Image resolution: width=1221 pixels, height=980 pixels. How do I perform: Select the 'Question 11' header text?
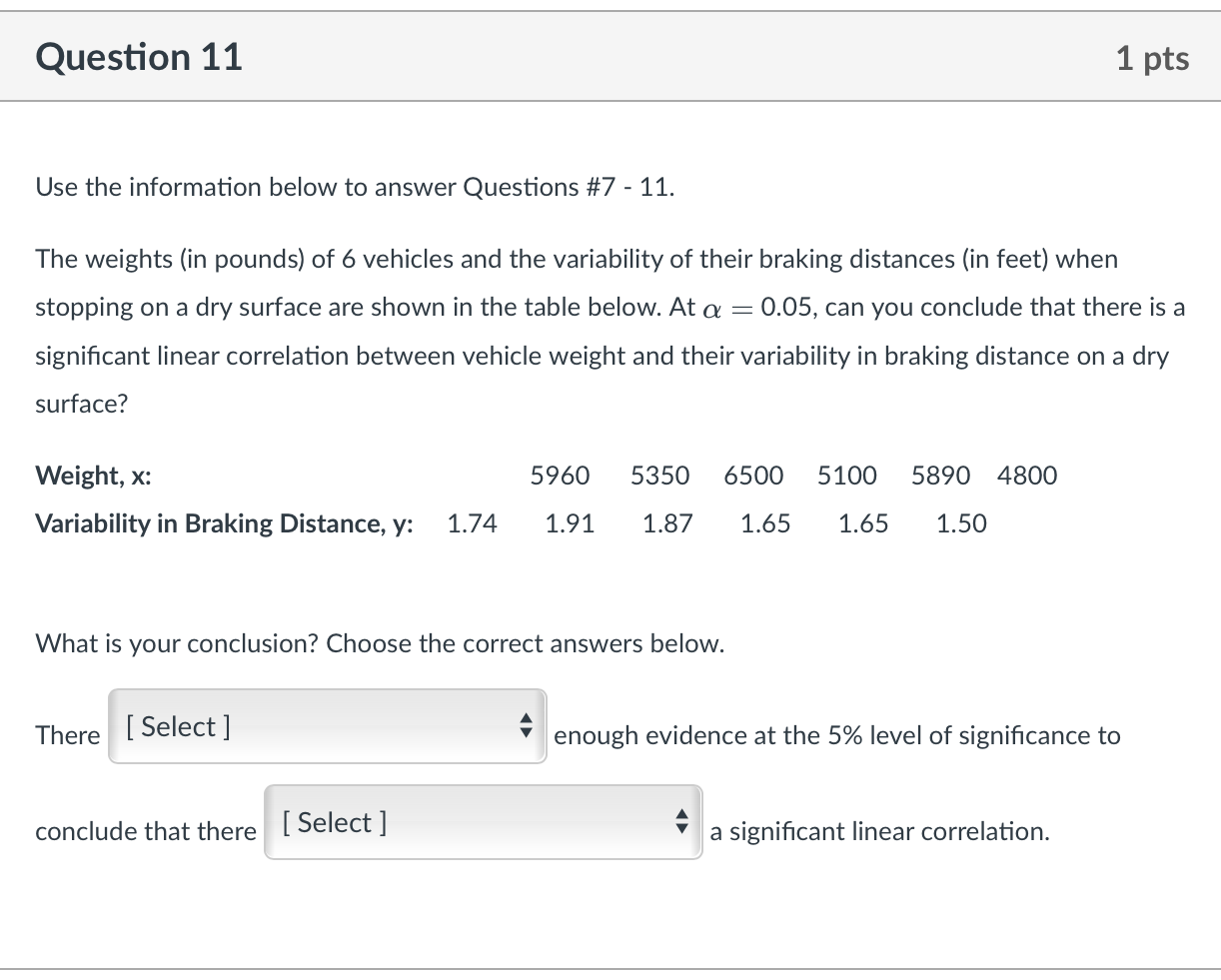click(x=139, y=57)
